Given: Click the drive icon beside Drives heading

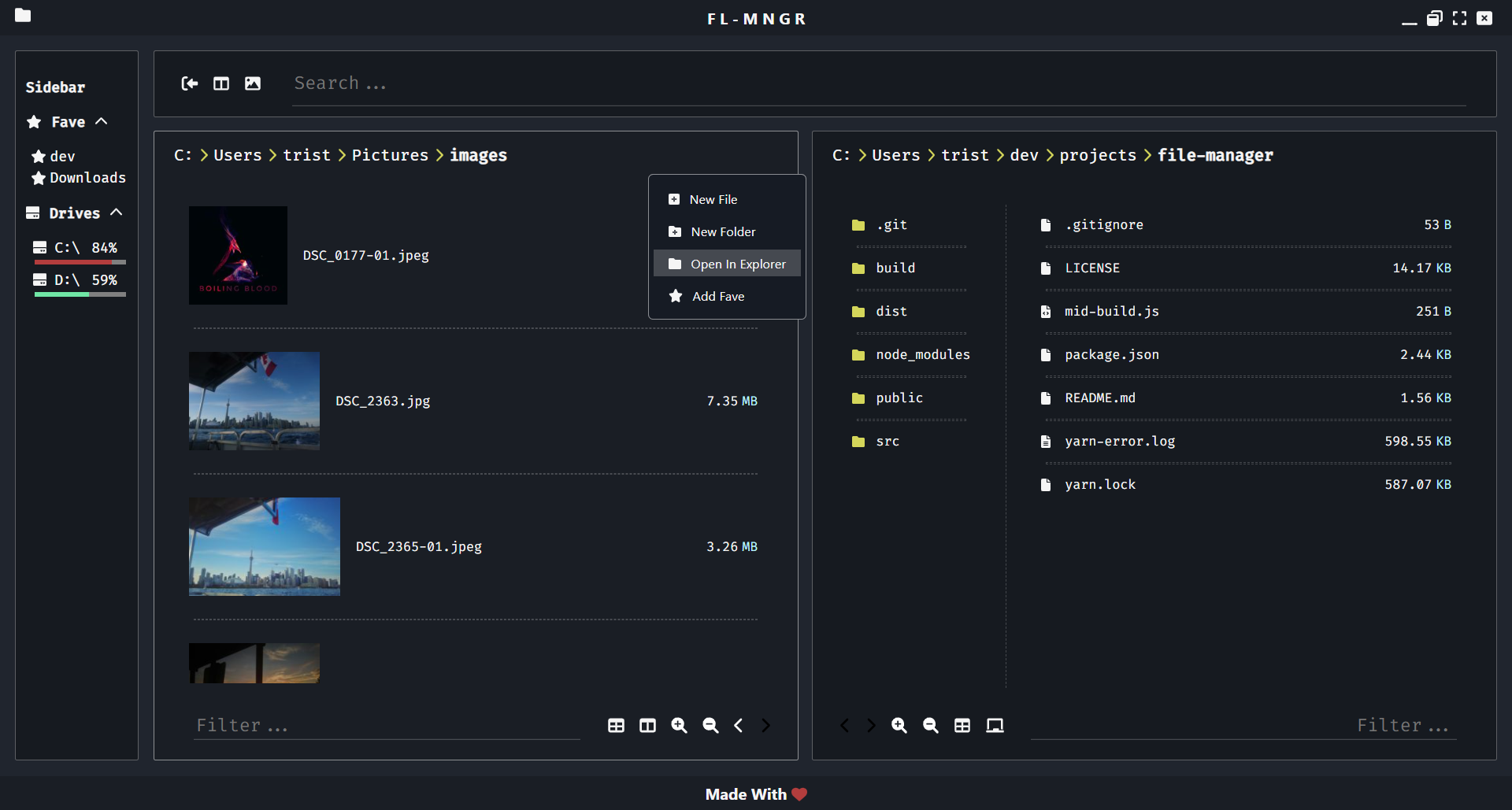Looking at the screenshot, I should point(33,213).
